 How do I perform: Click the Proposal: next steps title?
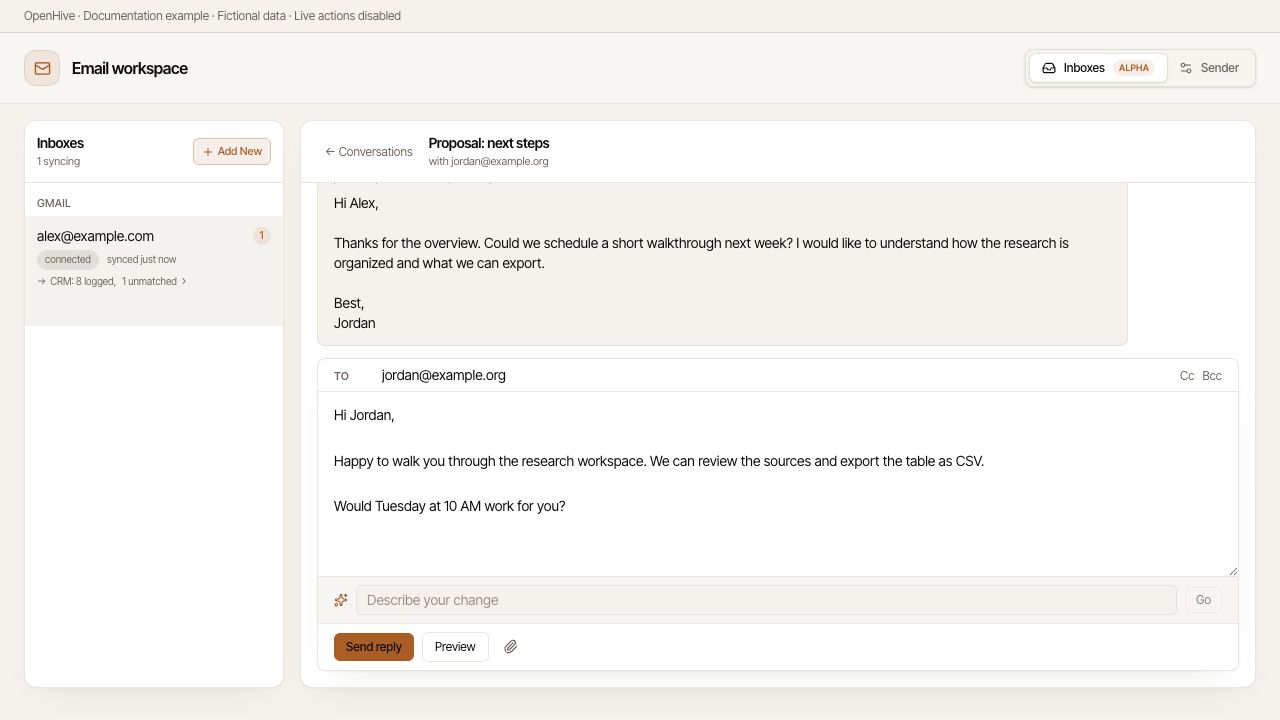[x=489, y=143]
